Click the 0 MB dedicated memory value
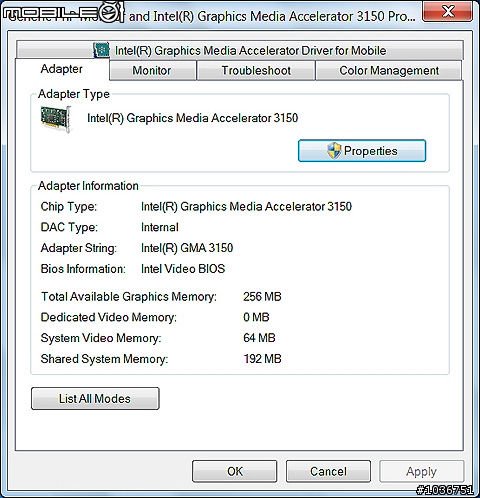Image resolution: width=480 pixels, height=498 pixels. click(x=256, y=317)
